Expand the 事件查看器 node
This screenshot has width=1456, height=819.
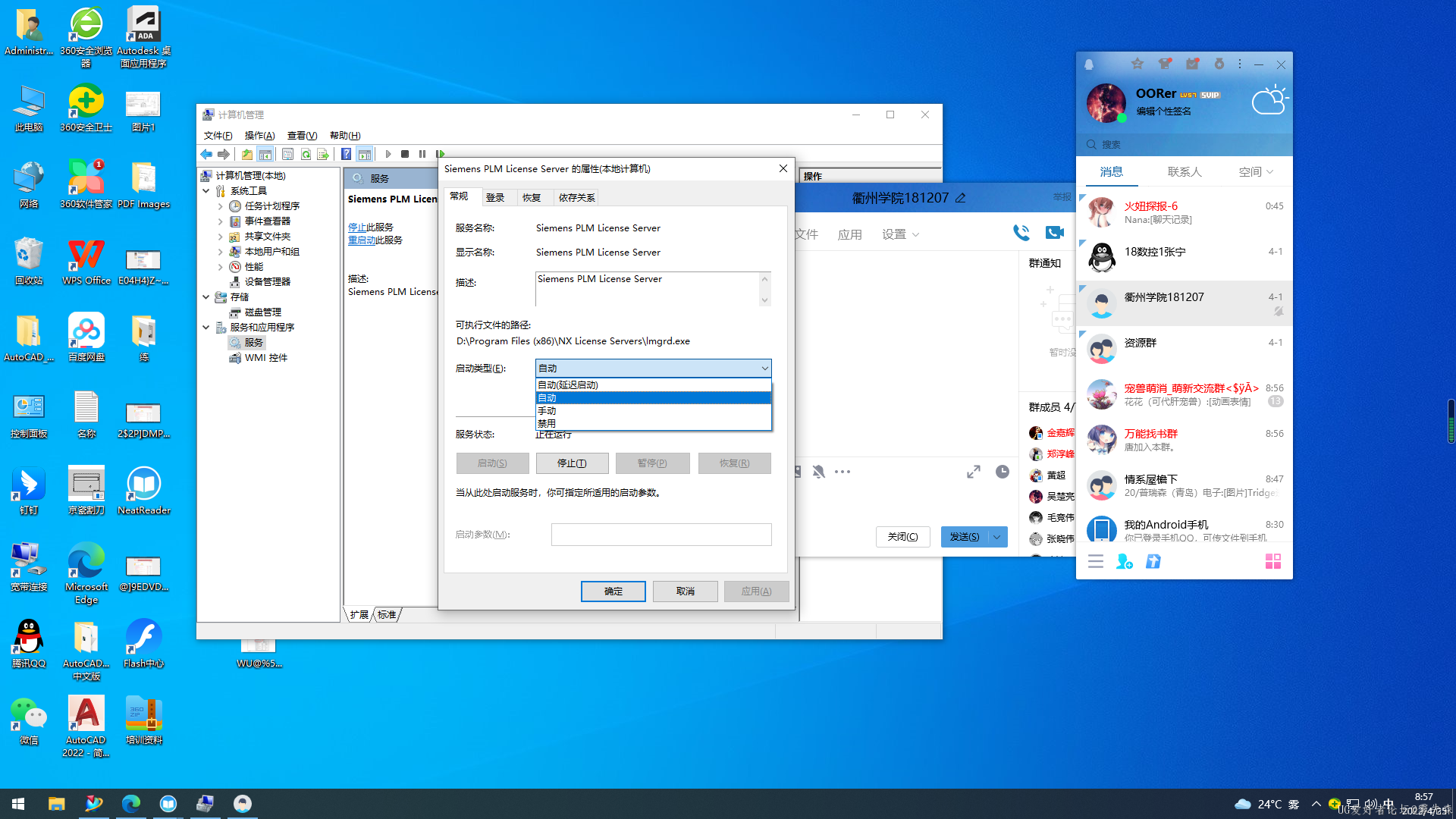coord(221,221)
